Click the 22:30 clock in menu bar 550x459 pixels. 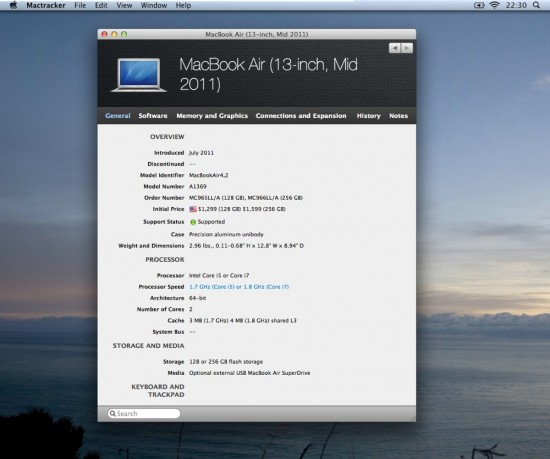point(516,5)
